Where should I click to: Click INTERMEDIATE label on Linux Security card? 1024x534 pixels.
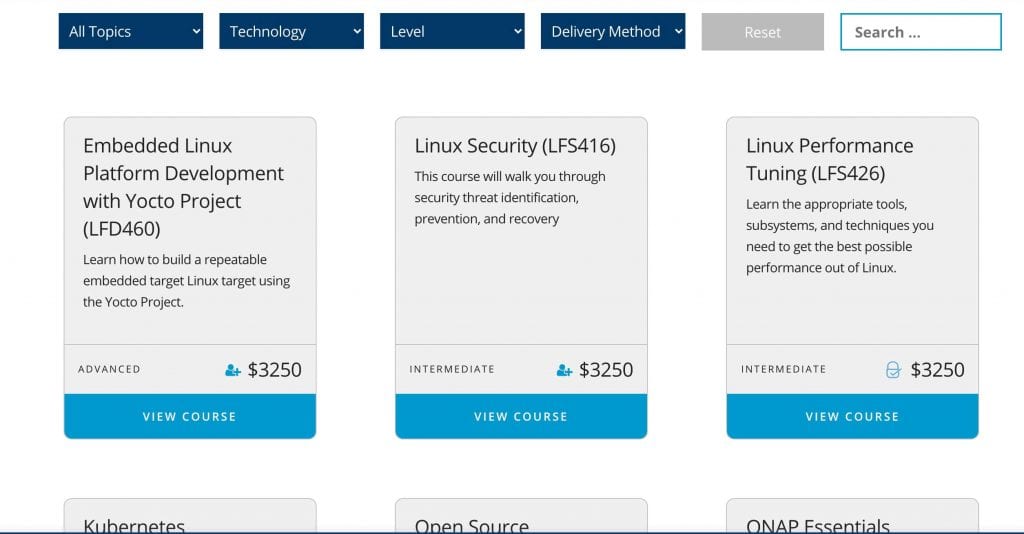(x=452, y=369)
